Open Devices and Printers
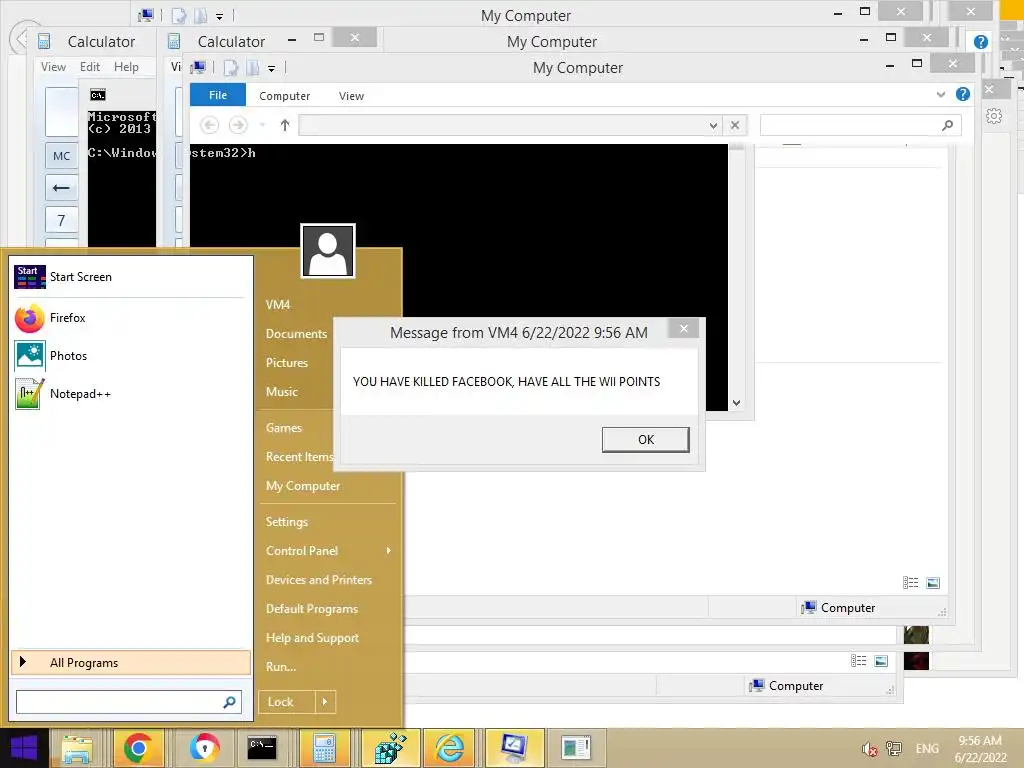Screen dimensions: 1024x768 [x=319, y=580]
